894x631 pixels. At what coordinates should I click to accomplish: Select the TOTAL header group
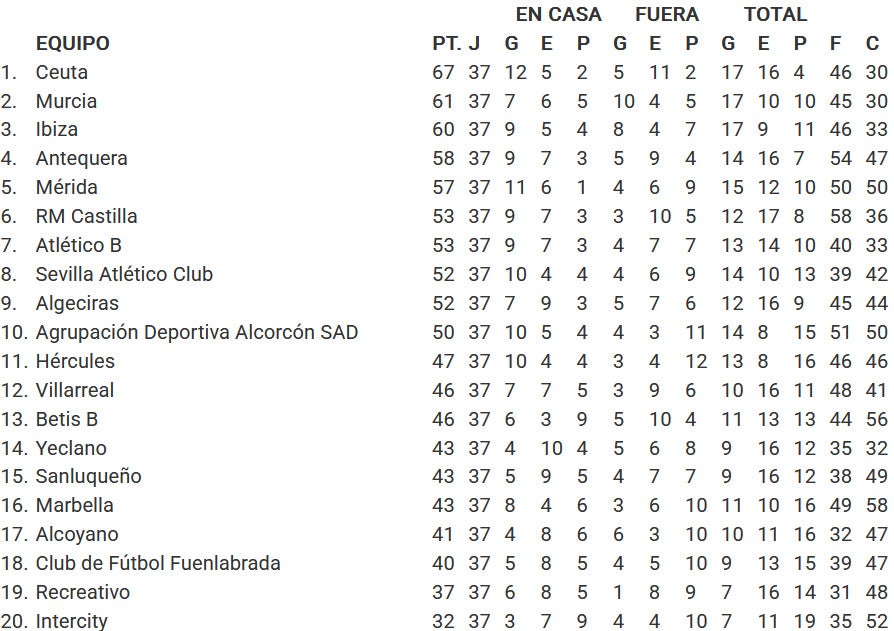click(775, 14)
